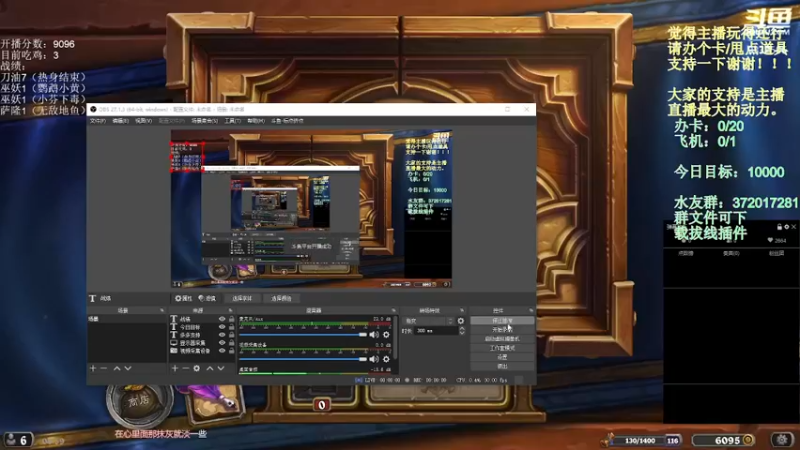
Task: Click the transition duration 300 ms field
Action: [436, 331]
